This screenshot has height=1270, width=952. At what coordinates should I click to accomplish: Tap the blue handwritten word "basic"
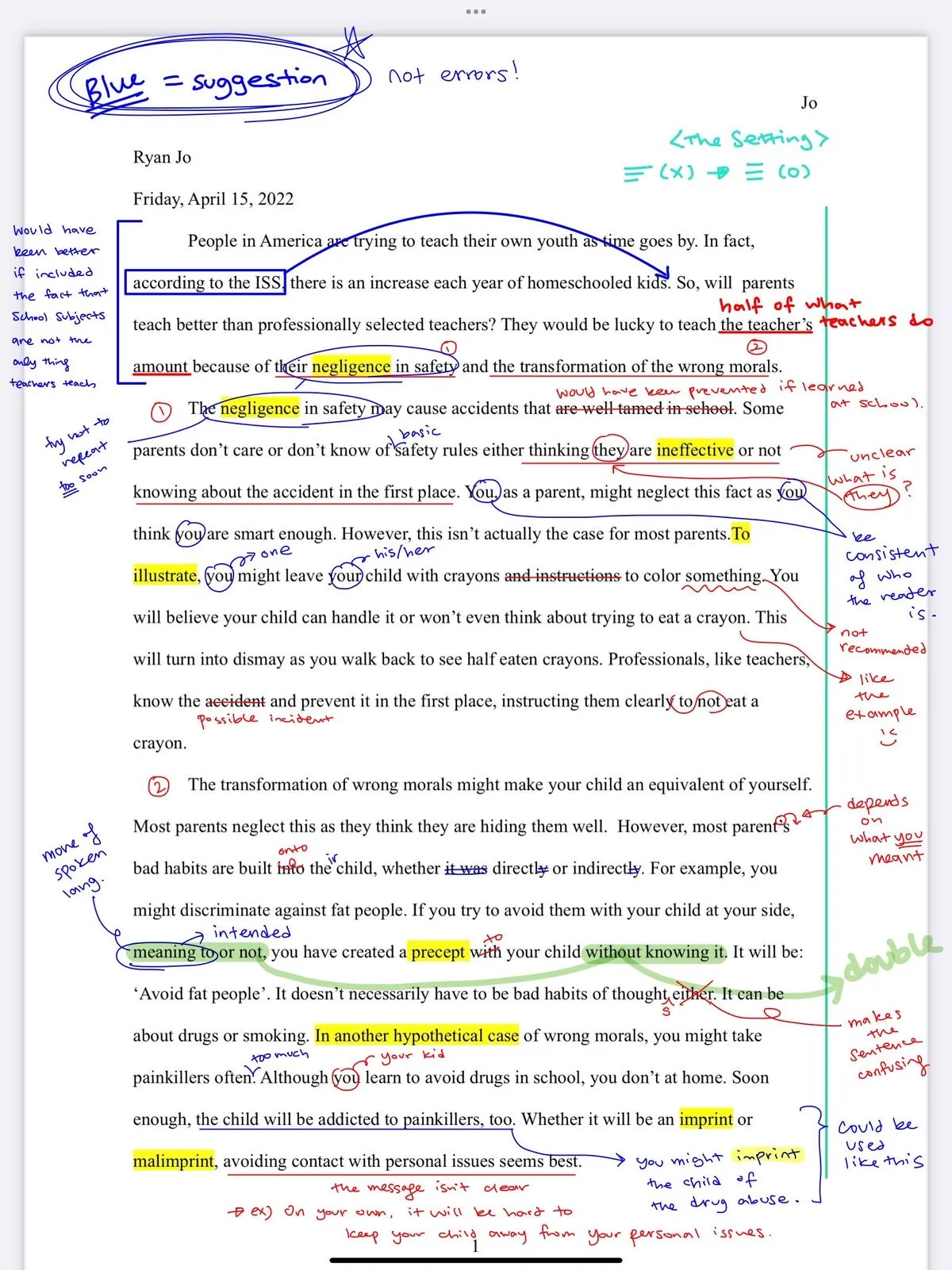coord(420,432)
